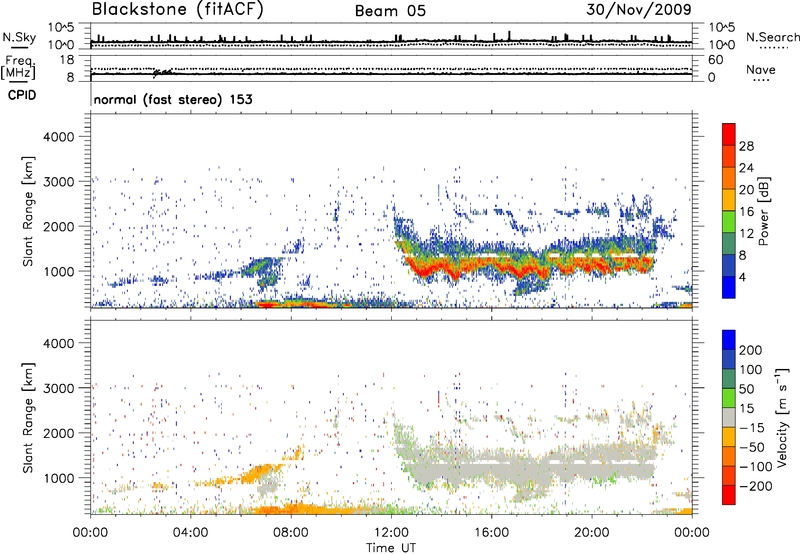Viewport: 800px width, 554px height.
Task: Click the 'Power [dB]' colorbar label
Action: click(763, 211)
